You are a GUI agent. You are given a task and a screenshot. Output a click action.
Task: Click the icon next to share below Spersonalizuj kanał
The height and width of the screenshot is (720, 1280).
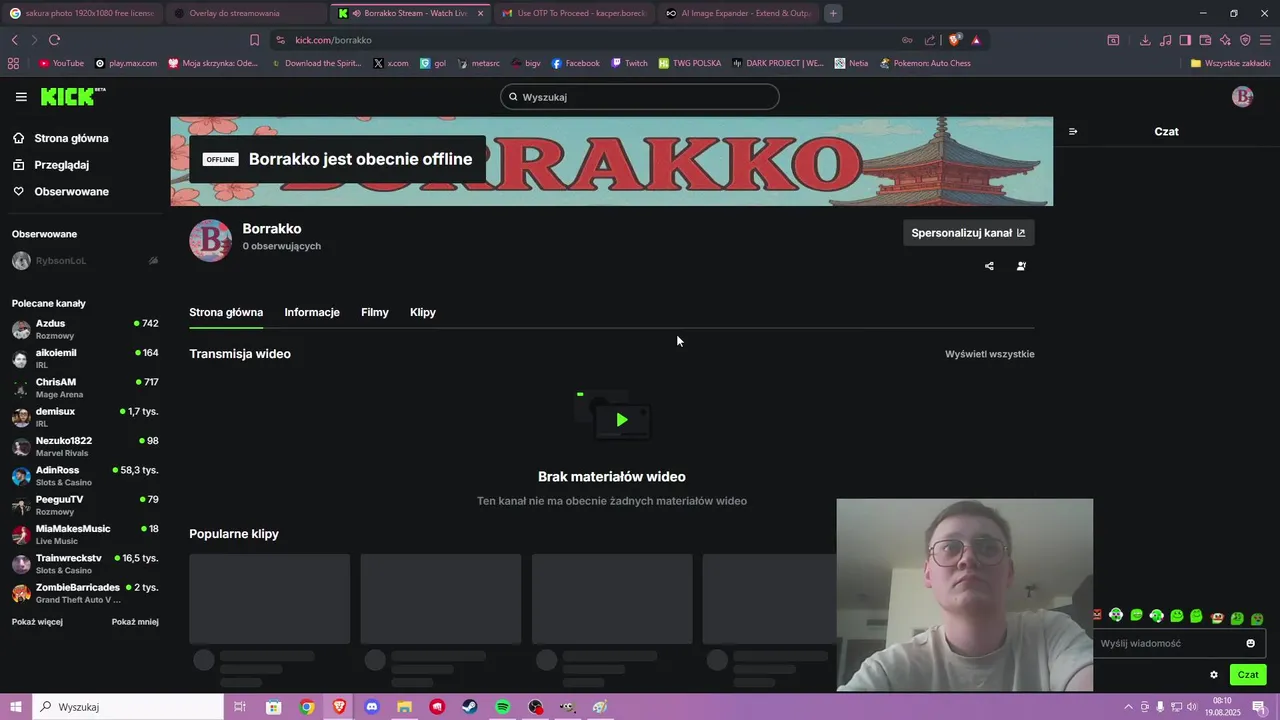coord(1021,266)
